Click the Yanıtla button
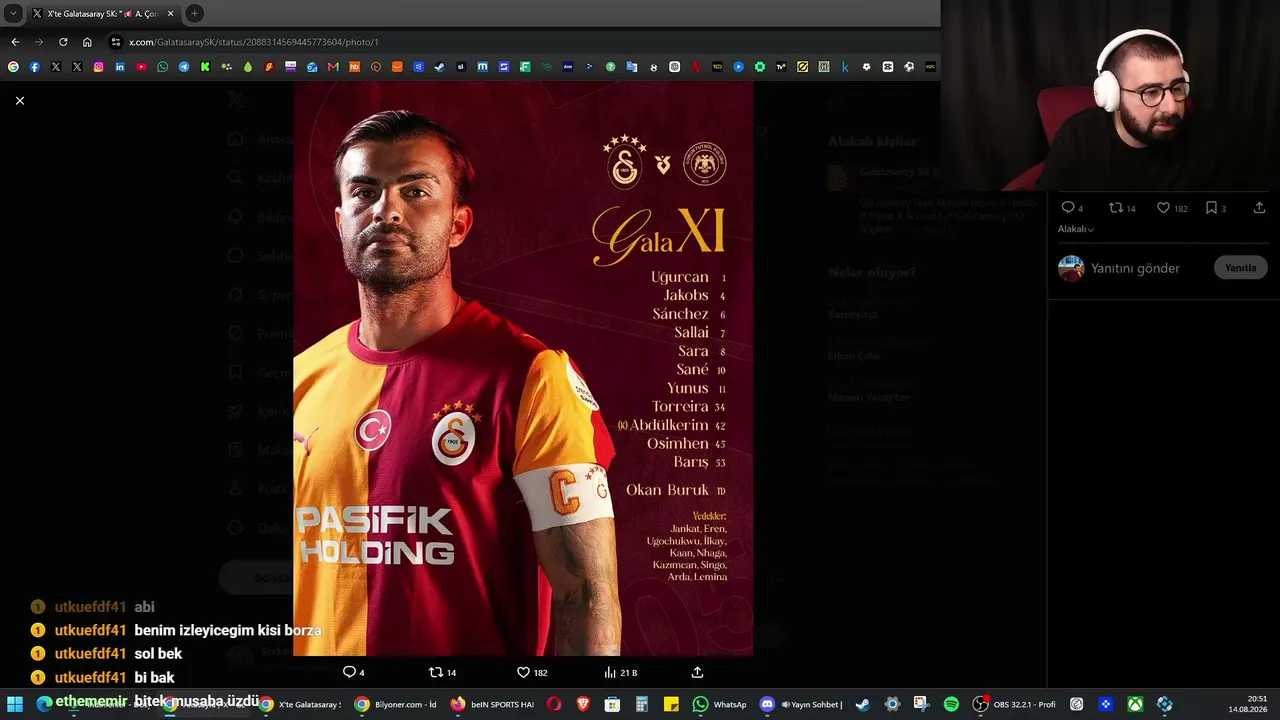 1240,268
